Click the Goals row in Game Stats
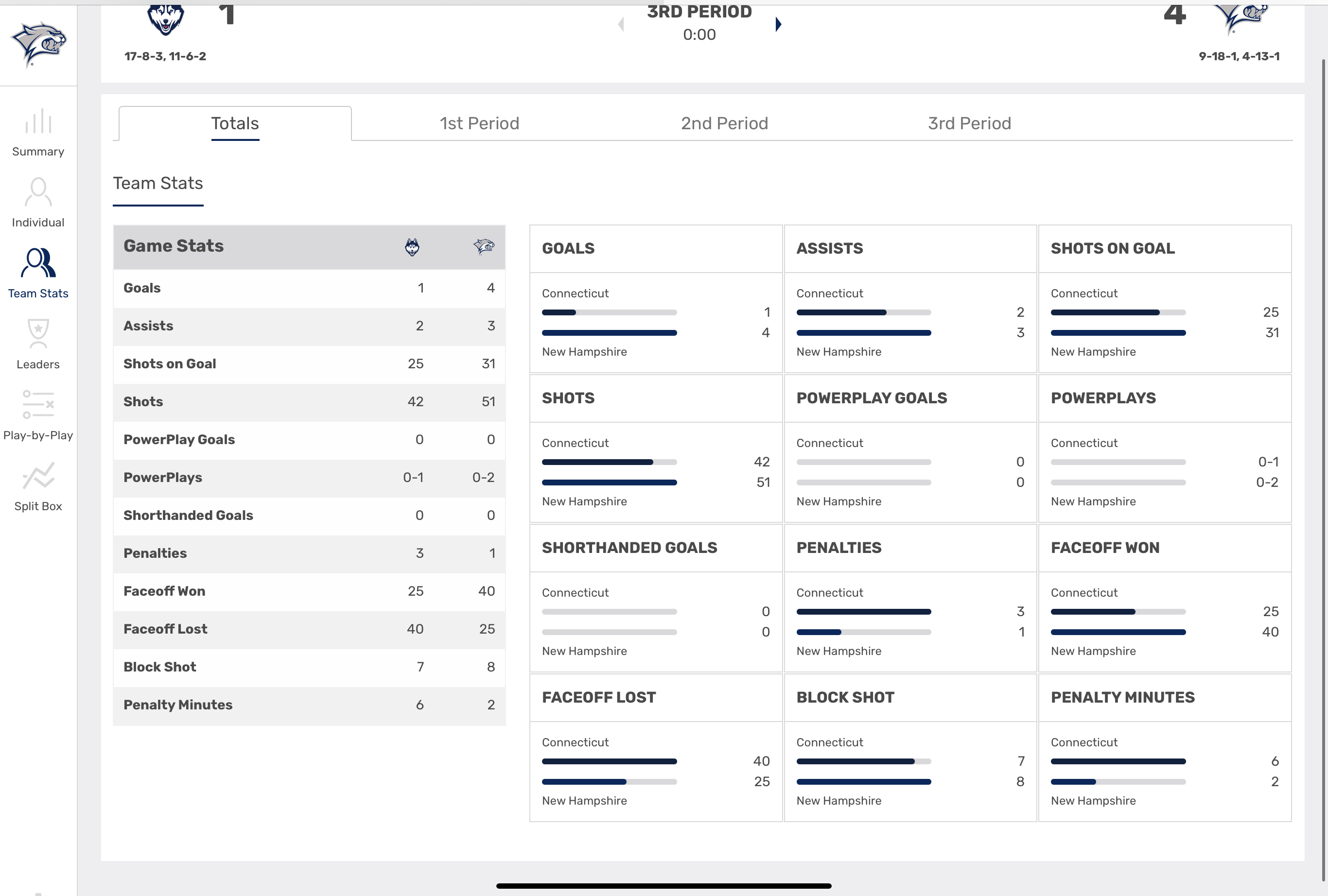Image resolution: width=1328 pixels, height=896 pixels. pyautogui.click(x=309, y=288)
